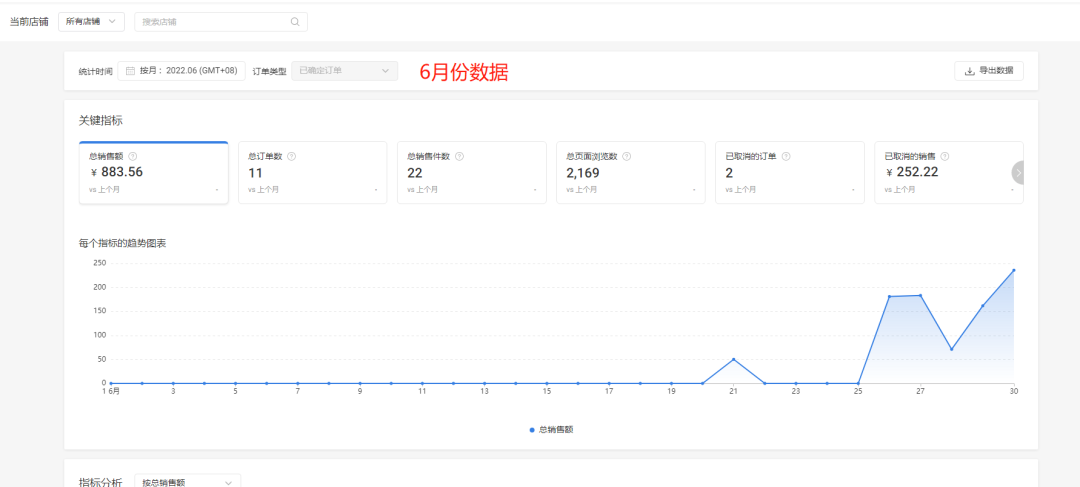Click the calendar icon in date field
The image size is (1080, 487).
point(130,70)
